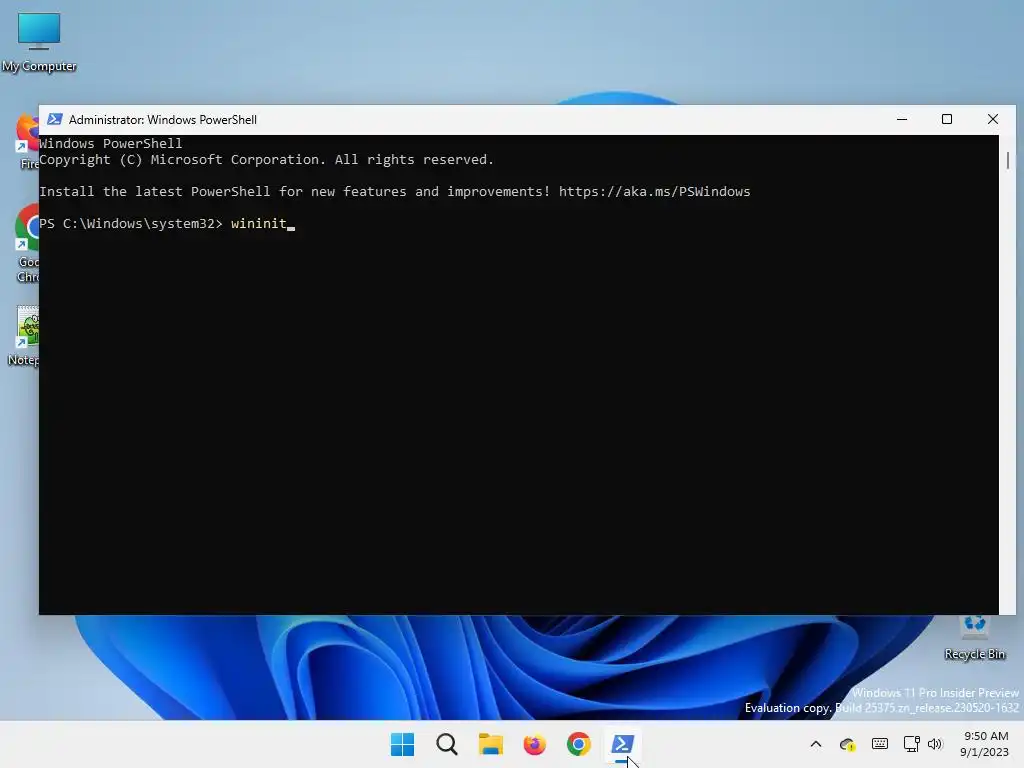Click the OneDrive cloud tray icon
The width and height of the screenshot is (1024, 768).
click(848, 744)
